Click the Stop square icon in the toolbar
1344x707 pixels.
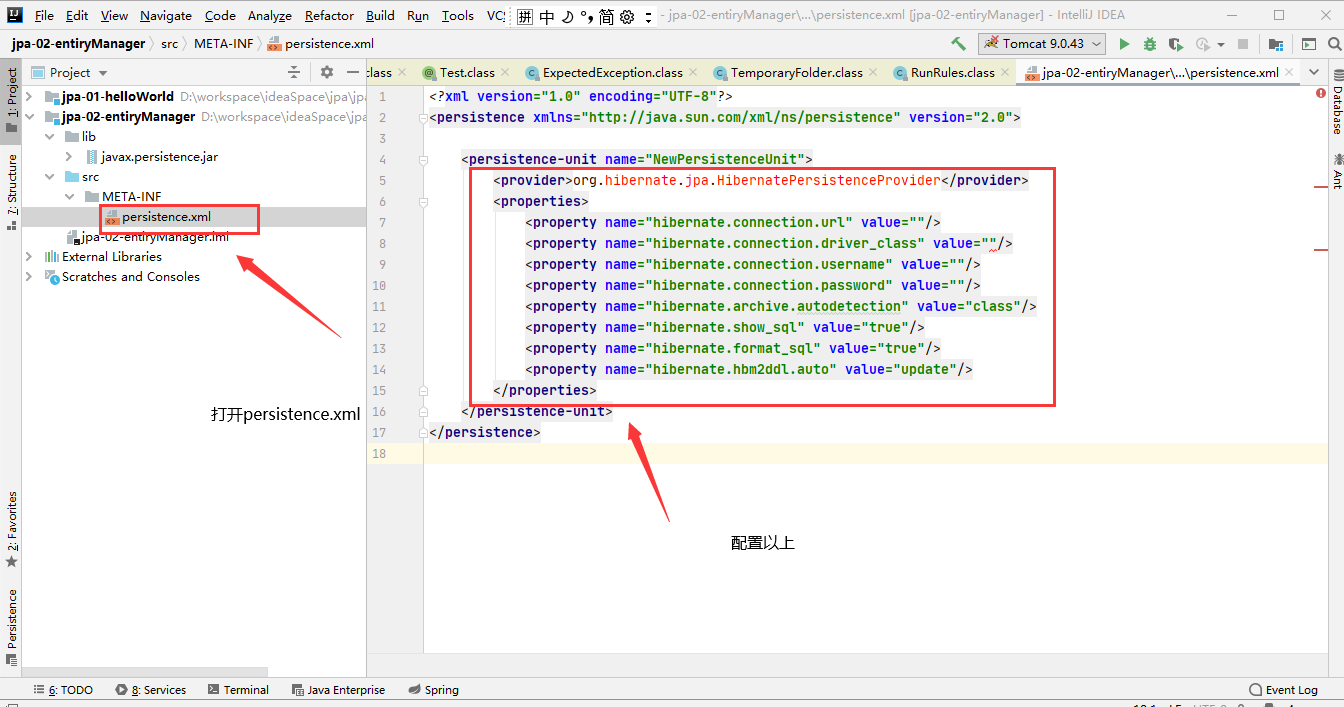1243,44
